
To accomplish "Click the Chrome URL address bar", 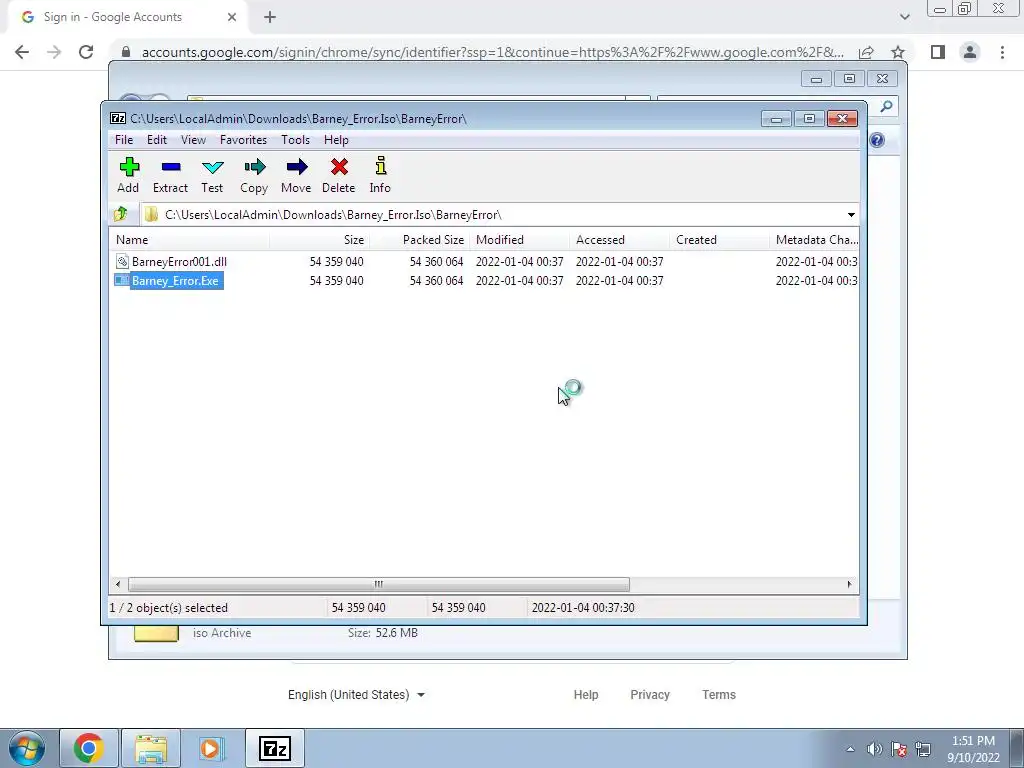I will pyautogui.click(x=491, y=52).
